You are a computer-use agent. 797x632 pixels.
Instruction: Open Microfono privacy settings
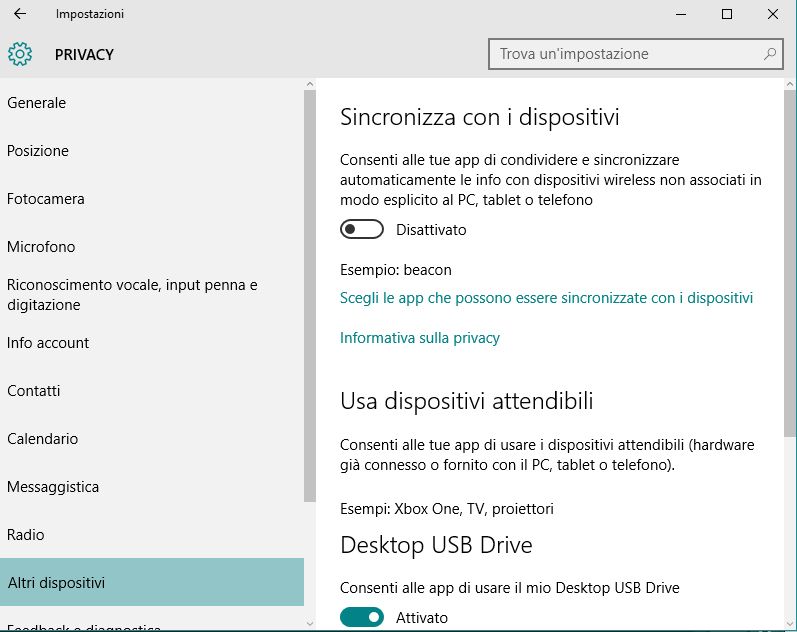(x=41, y=247)
